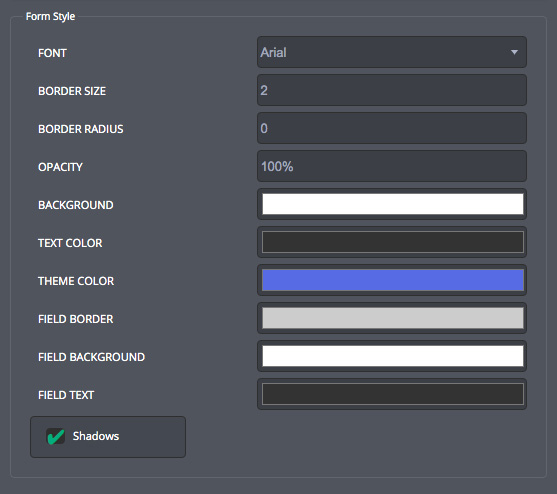The width and height of the screenshot is (557, 494).
Task: Click the Border Size input field
Action: 392,90
